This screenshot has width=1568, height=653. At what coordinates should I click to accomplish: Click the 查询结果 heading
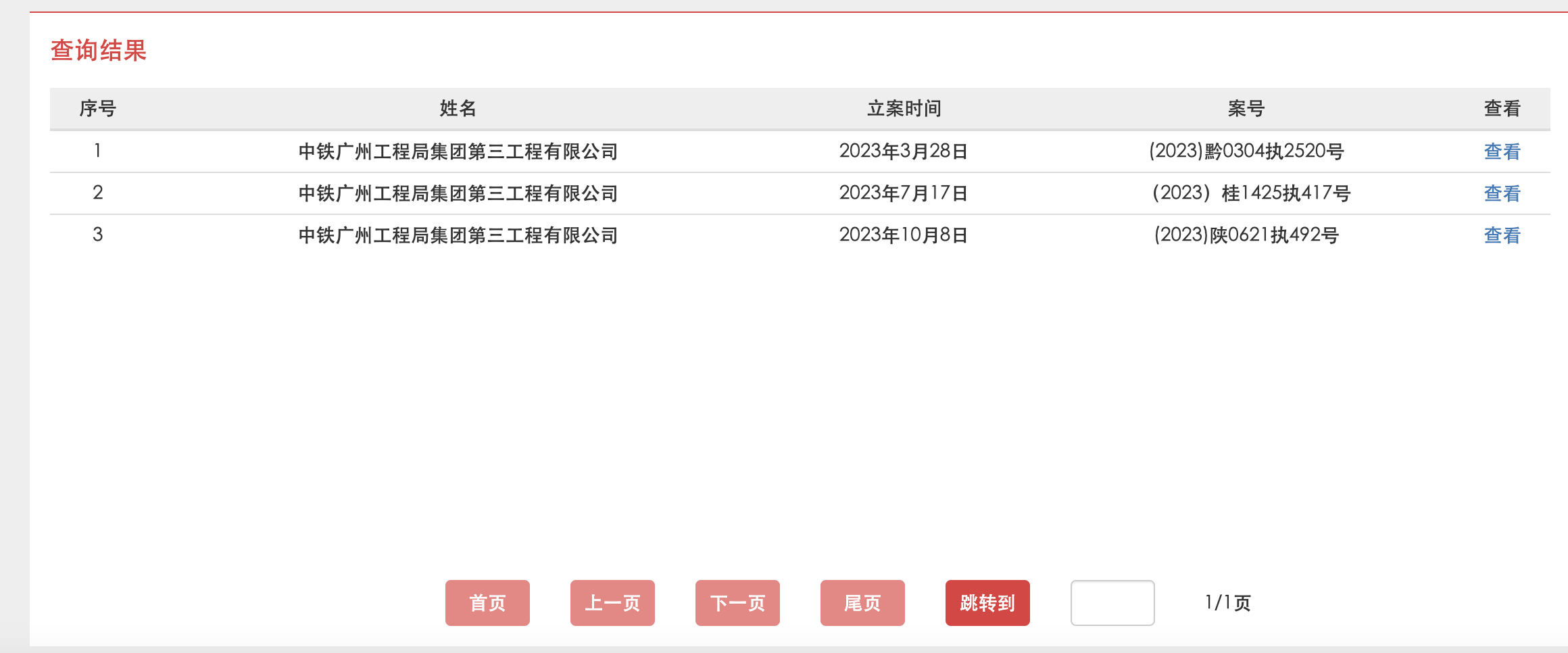point(99,50)
